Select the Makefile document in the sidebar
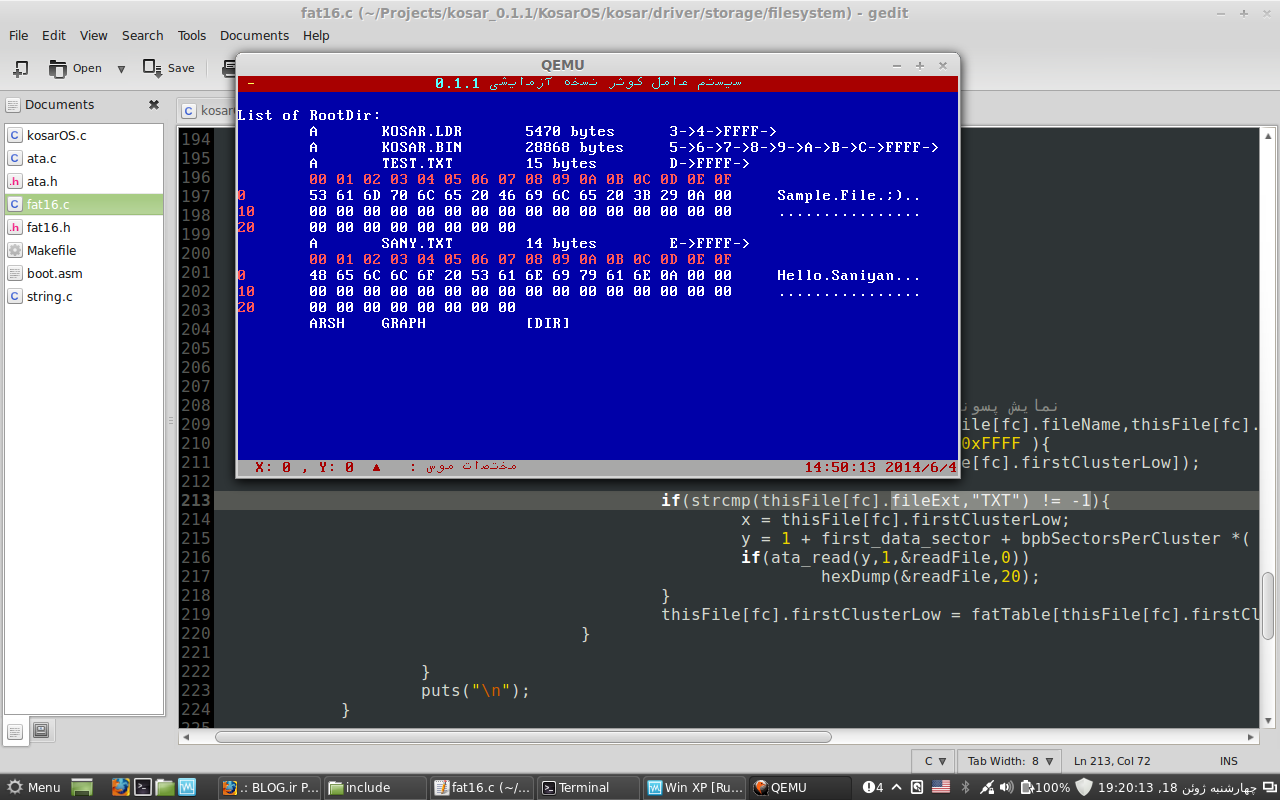 point(51,250)
